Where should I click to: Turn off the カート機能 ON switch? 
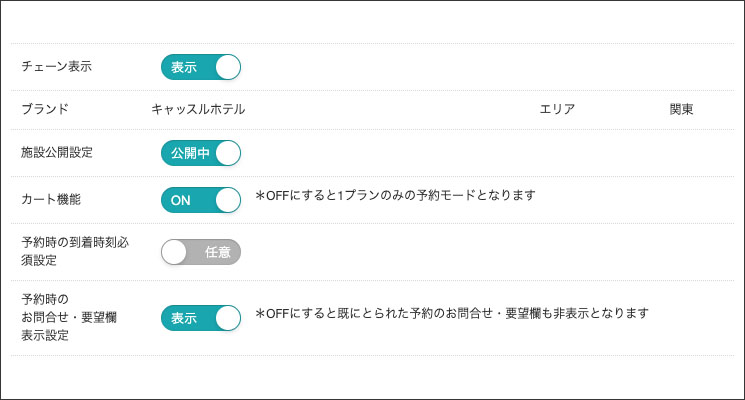(x=201, y=200)
